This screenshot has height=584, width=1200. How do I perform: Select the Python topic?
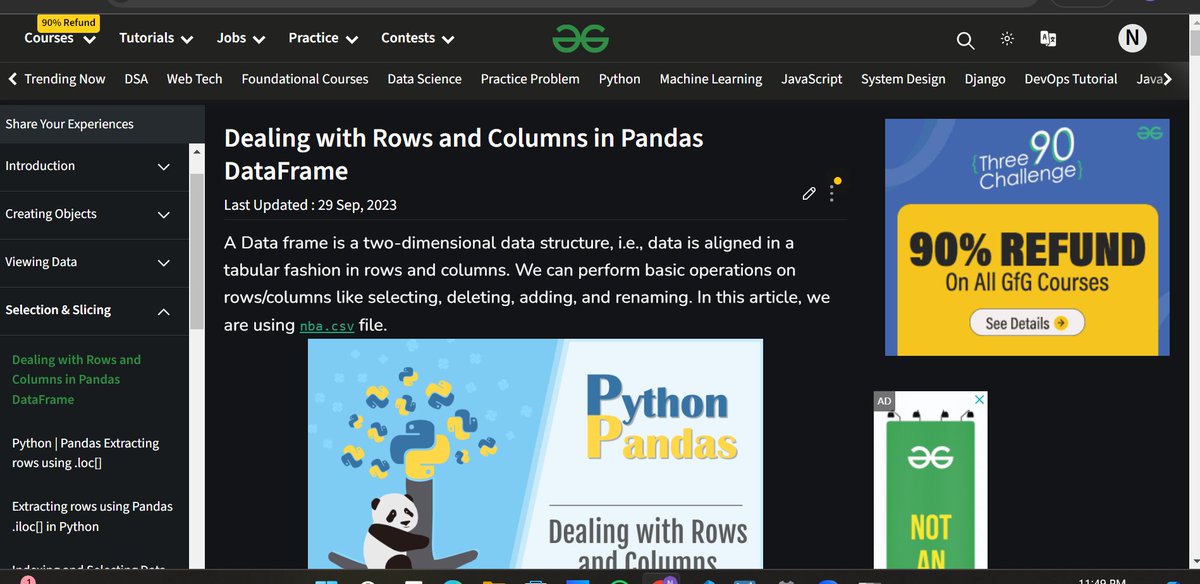tap(620, 79)
